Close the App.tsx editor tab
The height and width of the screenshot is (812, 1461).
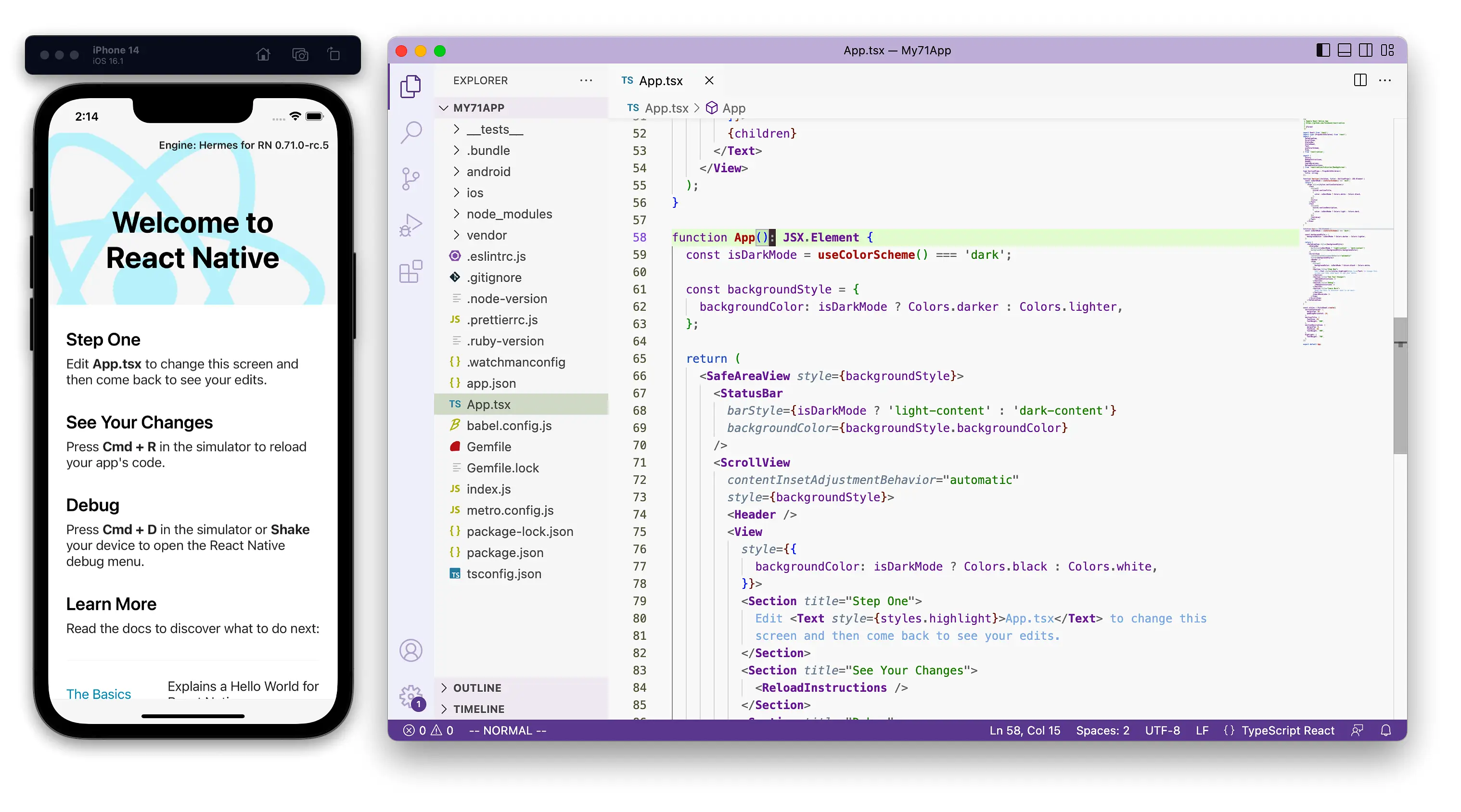(x=709, y=80)
